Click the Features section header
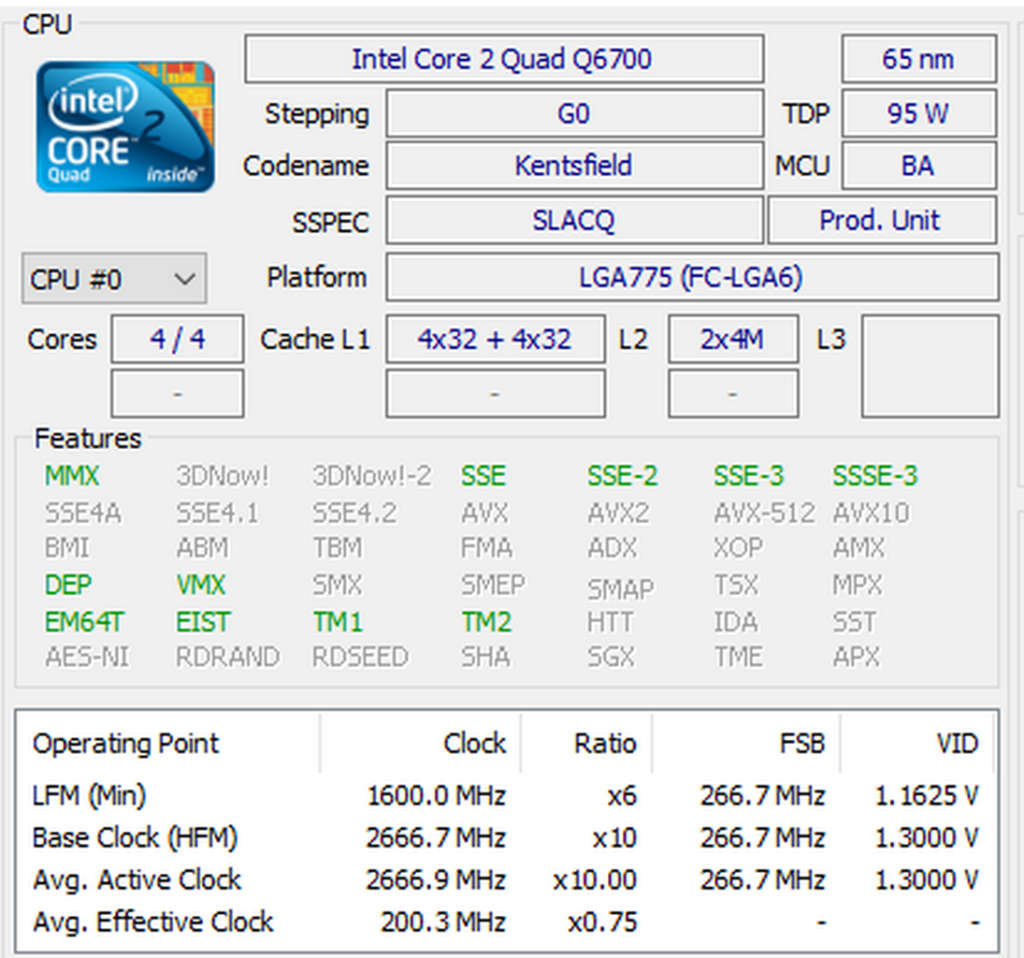 (x=88, y=439)
